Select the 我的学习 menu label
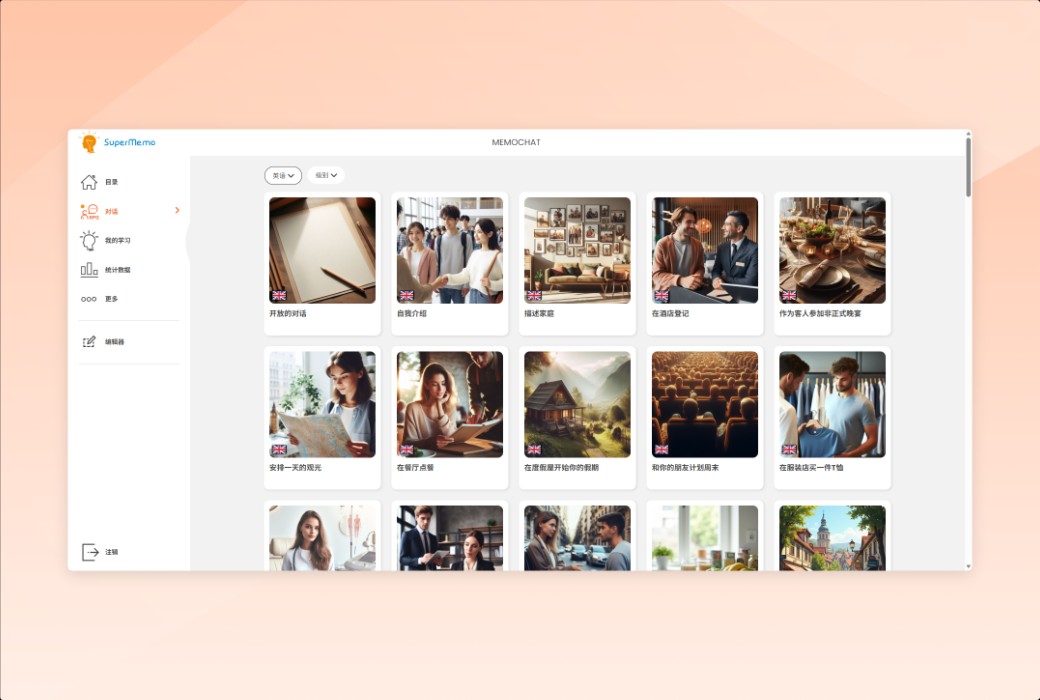 pyautogui.click(x=118, y=241)
